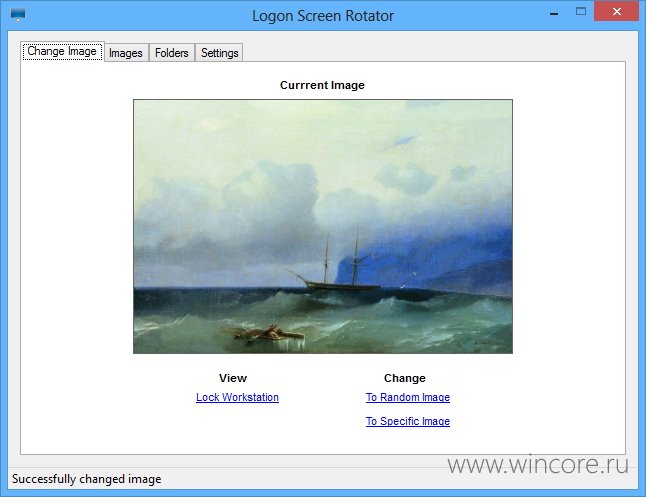646x497 pixels.
Task: Switch to the Images tab
Action: coord(126,53)
